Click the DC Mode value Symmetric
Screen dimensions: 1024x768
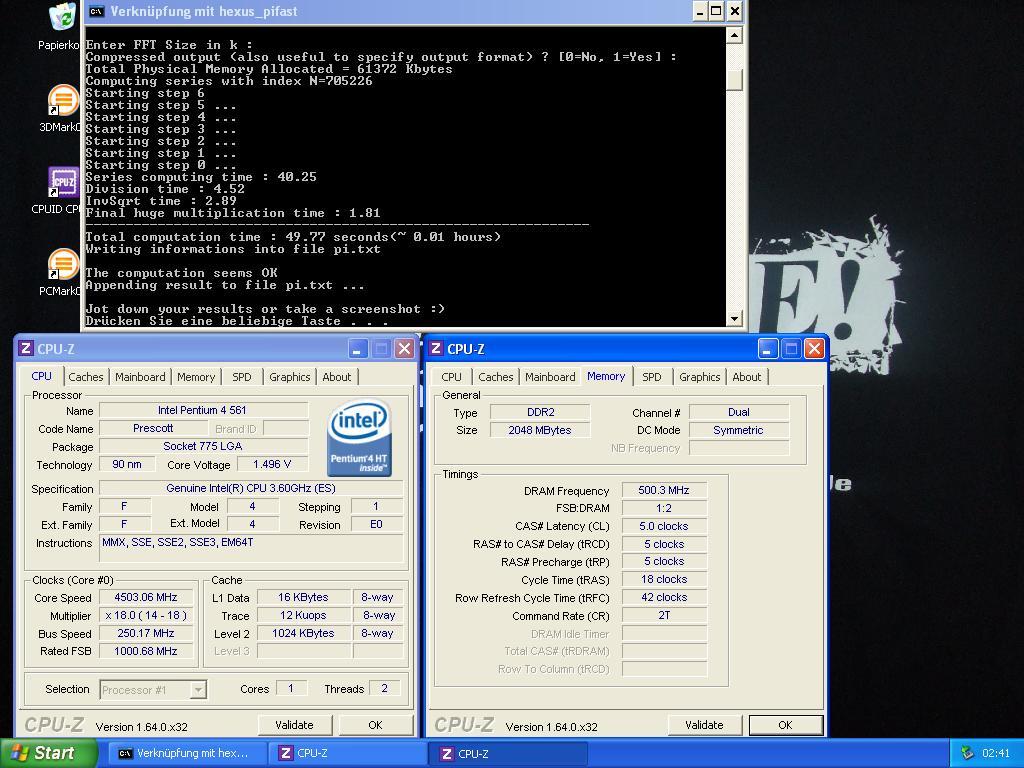click(739, 430)
